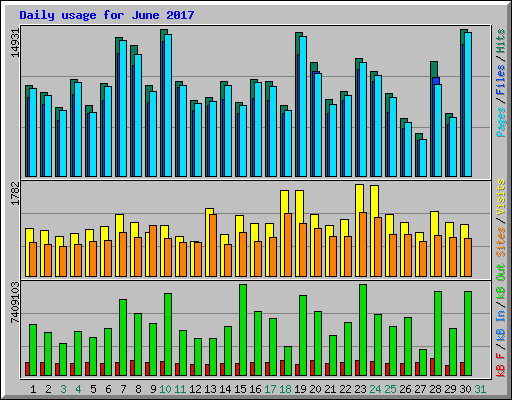Click day 28 on the x-axis
Screen dimensions: 512x400
(435, 389)
